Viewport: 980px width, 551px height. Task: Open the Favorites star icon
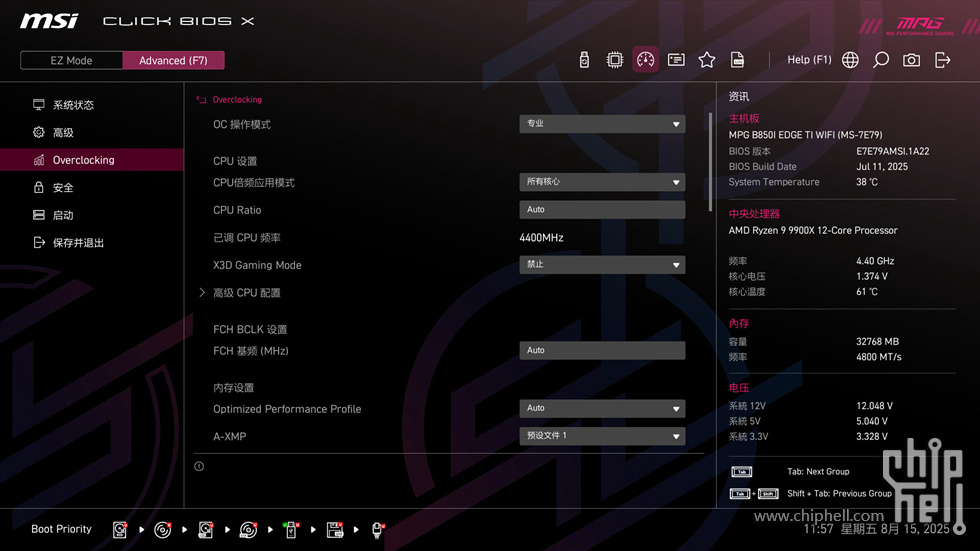706,60
